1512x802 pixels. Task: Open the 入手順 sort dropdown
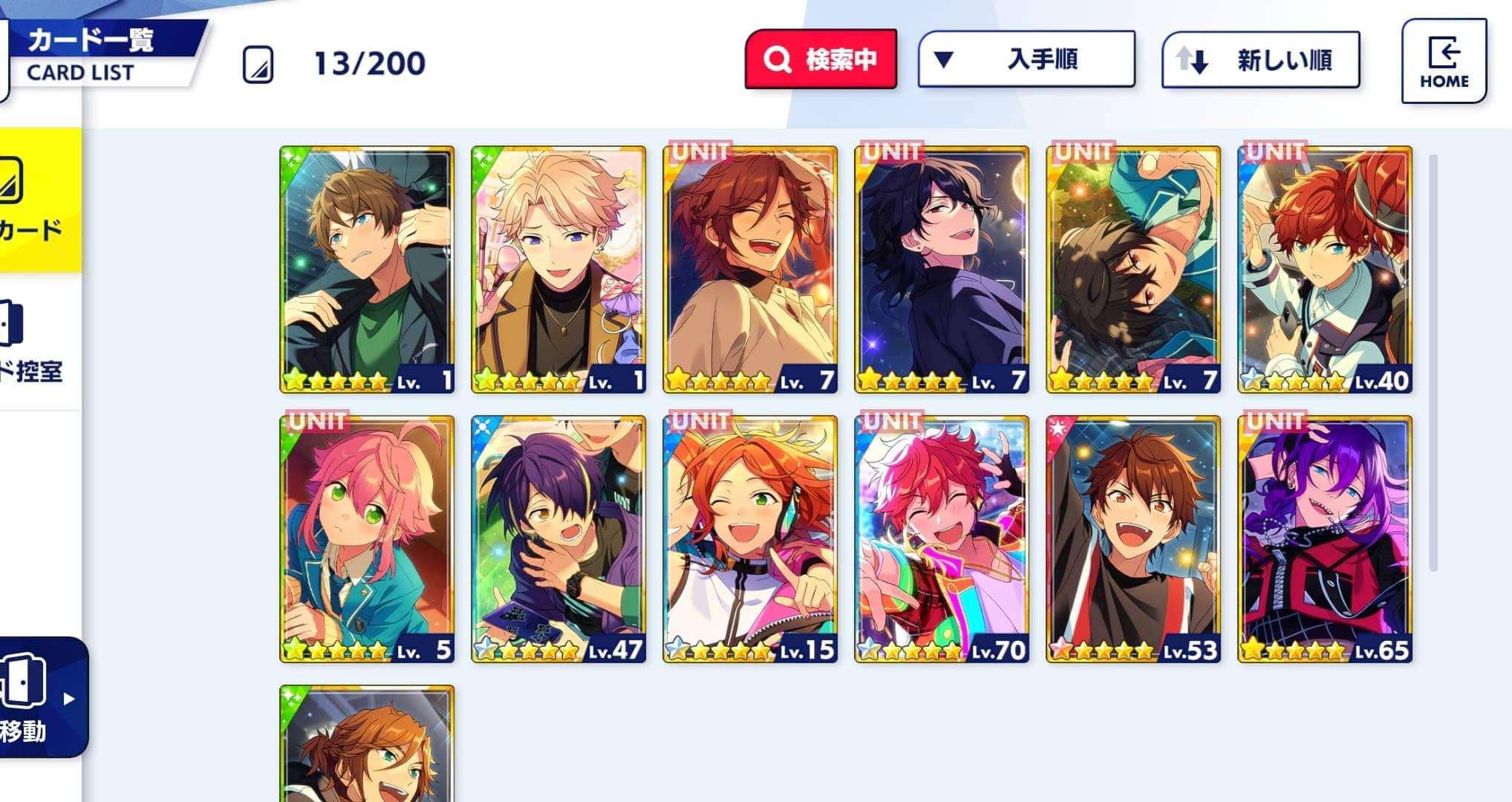click(x=1026, y=59)
